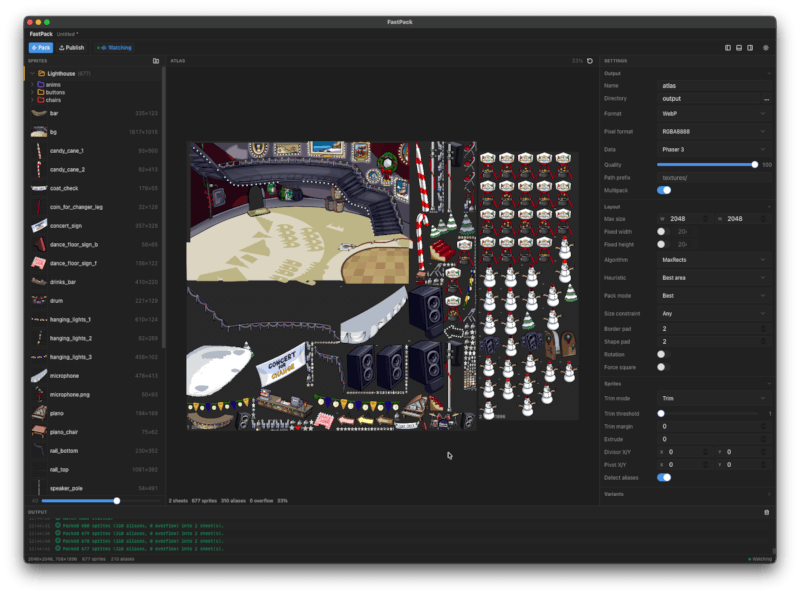
Task: Browse output directory with ellipsis button
Action: [x=766, y=99]
